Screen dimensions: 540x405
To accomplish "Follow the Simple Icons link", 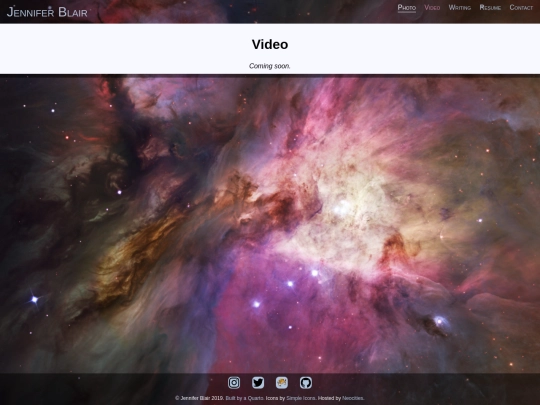I will (300, 398).
